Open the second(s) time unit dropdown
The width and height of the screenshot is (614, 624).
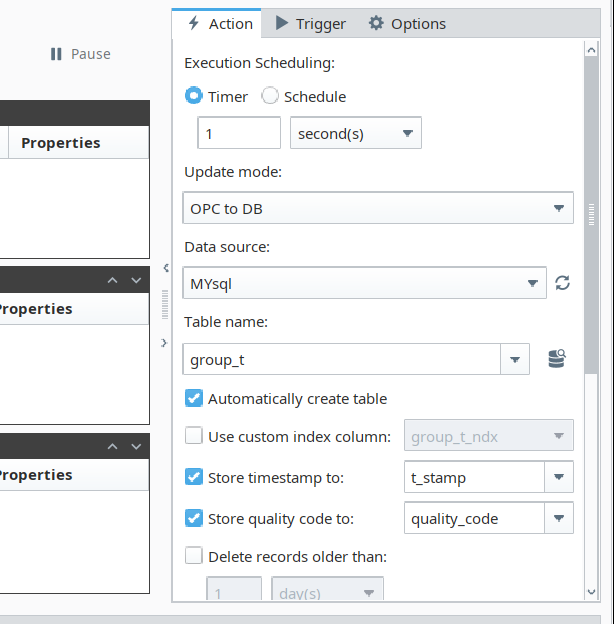coord(355,133)
